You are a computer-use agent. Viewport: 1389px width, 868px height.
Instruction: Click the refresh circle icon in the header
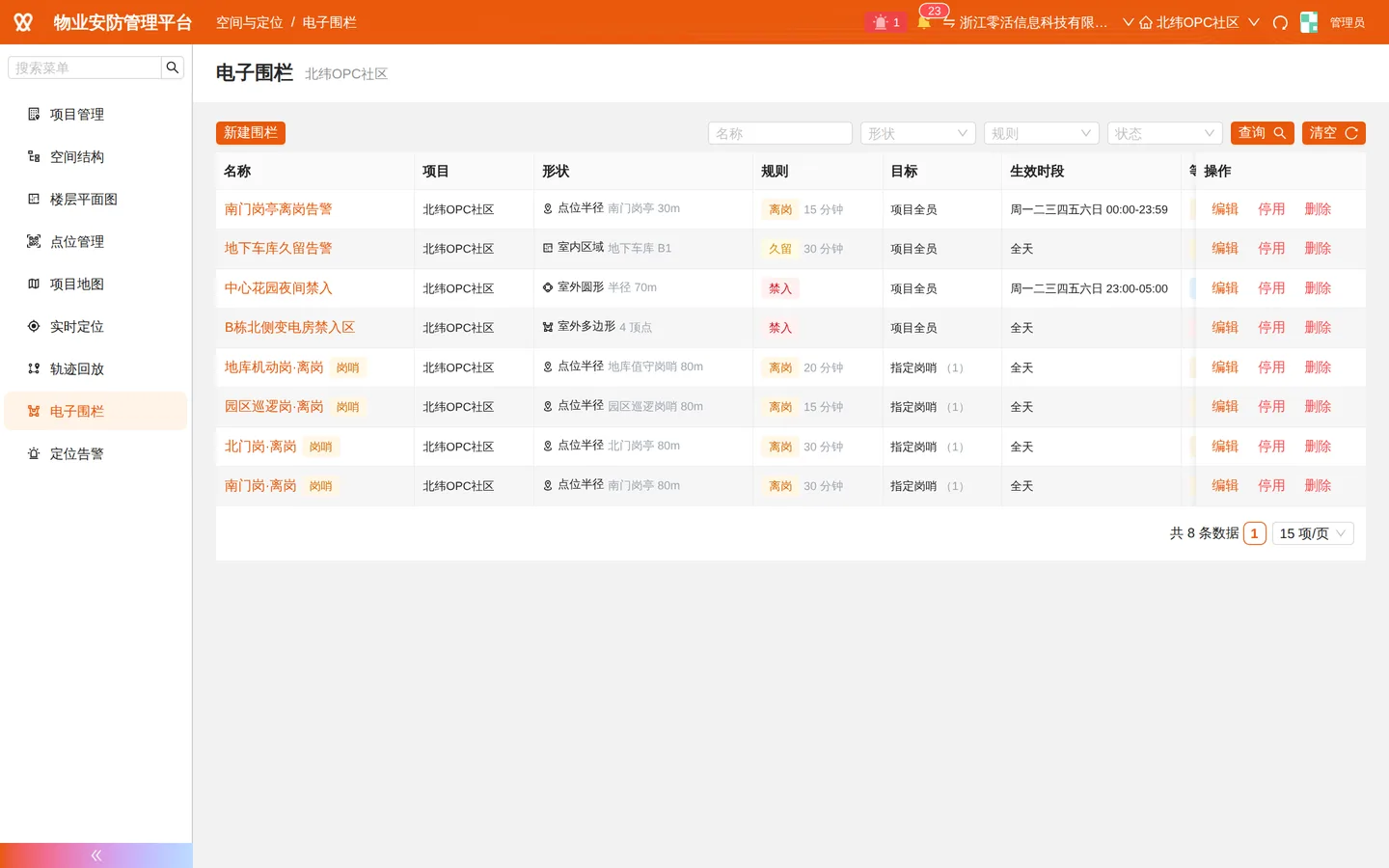click(1280, 22)
